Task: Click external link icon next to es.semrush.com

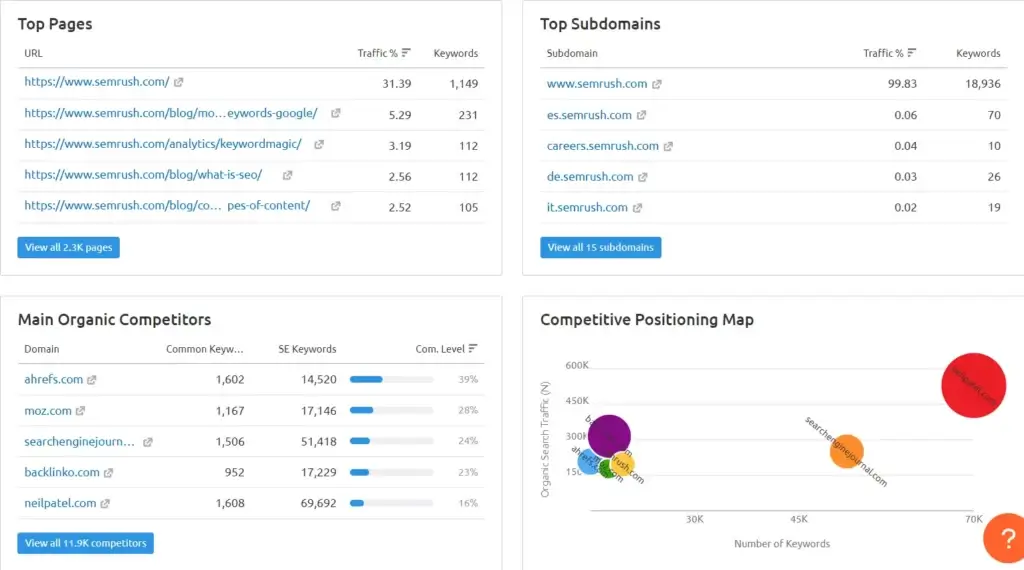Action: pyautogui.click(x=641, y=115)
